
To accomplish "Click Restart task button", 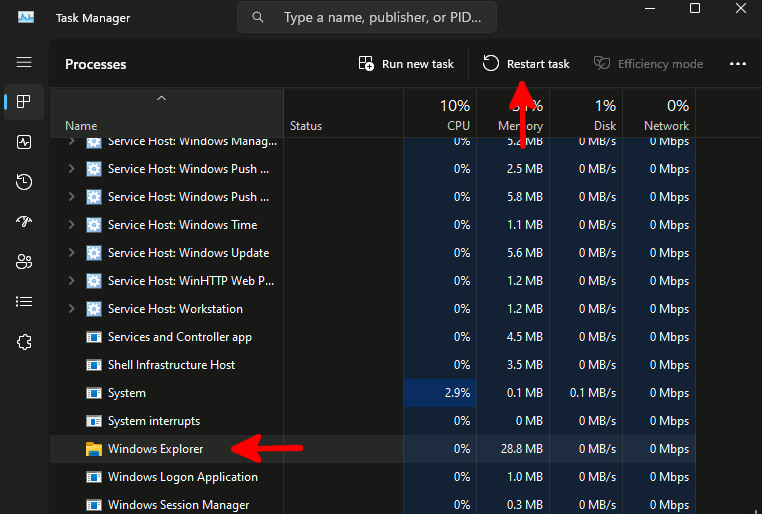I will (526, 64).
